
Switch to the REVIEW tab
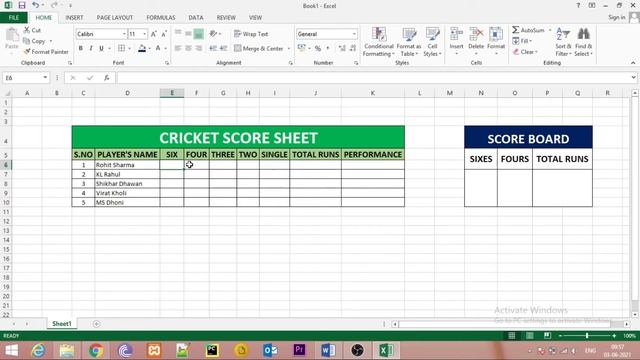pyautogui.click(x=226, y=18)
